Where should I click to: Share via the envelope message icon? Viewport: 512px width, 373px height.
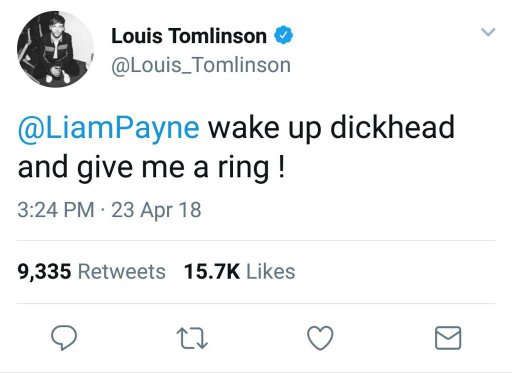(x=448, y=338)
